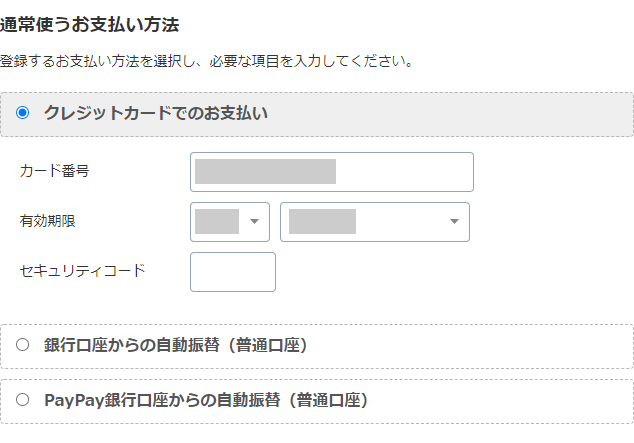The height and width of the screenshot is (443, 634).
Task: Click the PayPay銀行口座からの自動振替（普通口座） label text
Action: coord(206,400)
